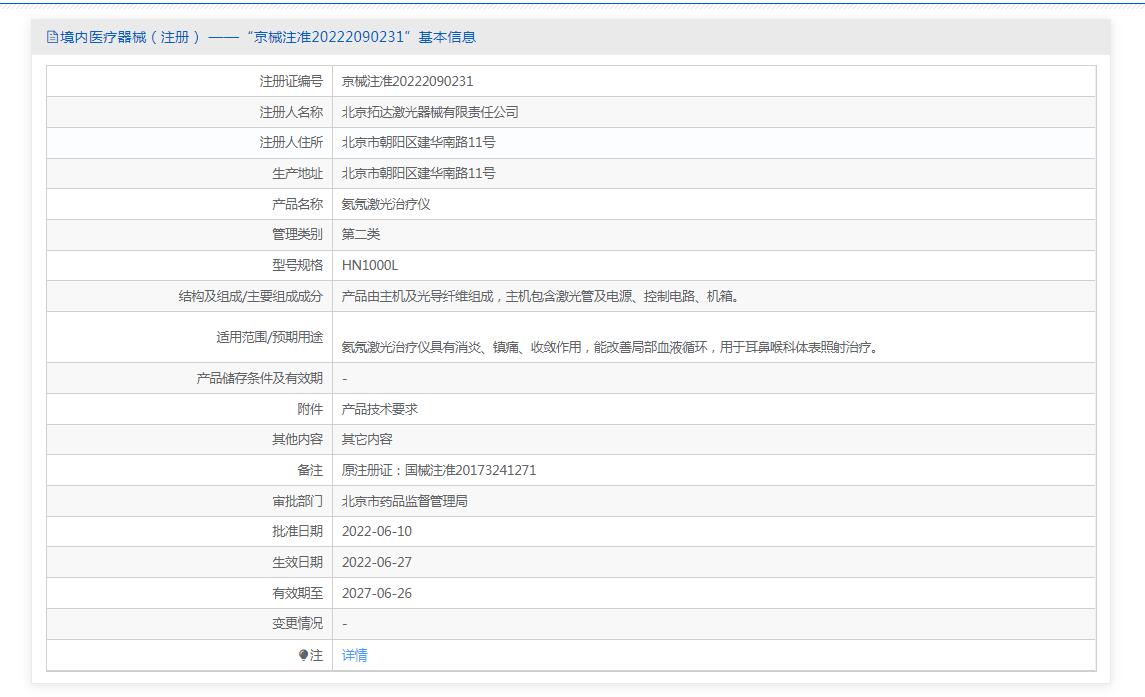Click the bullet icon beside 注

click(x=304, y=655)
